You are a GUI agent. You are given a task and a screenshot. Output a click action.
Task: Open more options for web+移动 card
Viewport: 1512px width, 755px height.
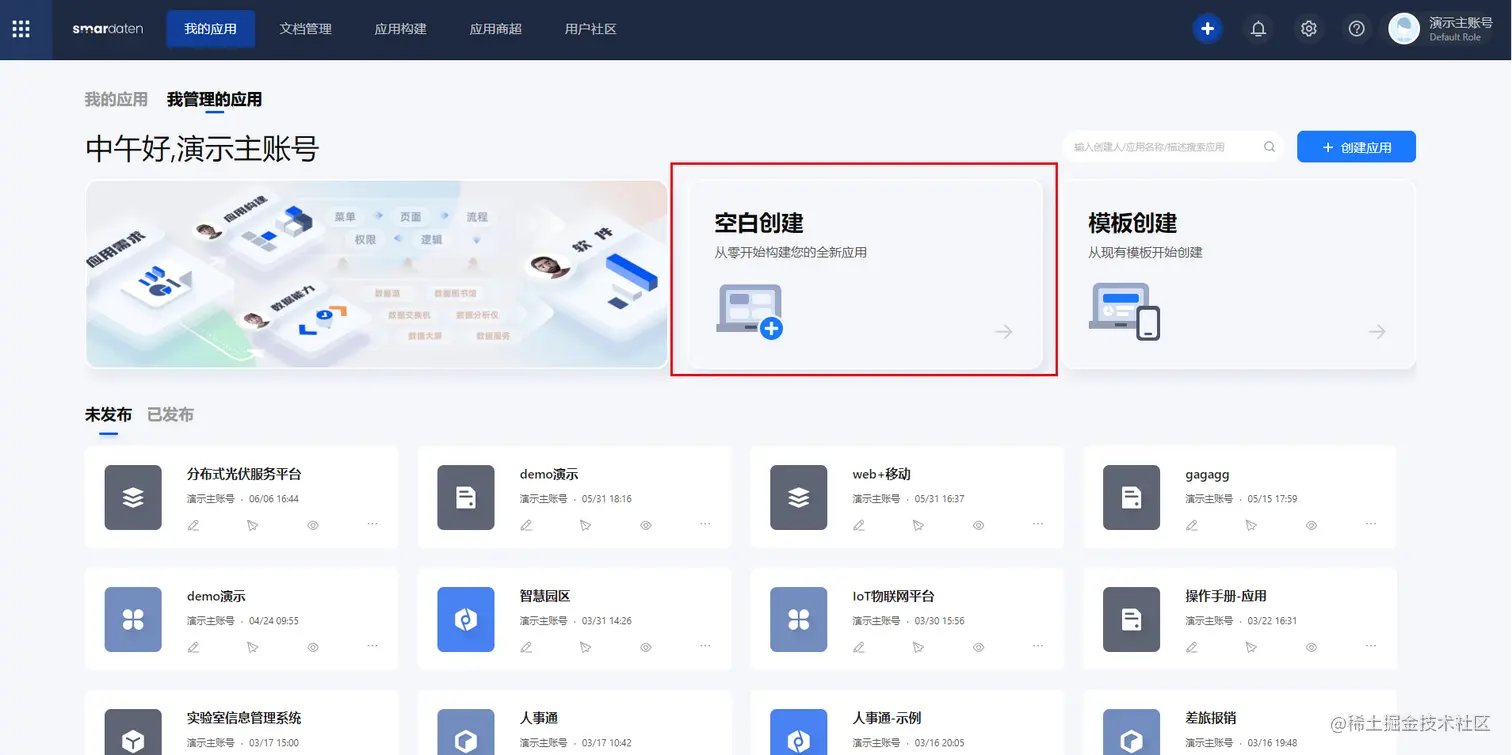pyautogui.click(x=1038, y=524)
